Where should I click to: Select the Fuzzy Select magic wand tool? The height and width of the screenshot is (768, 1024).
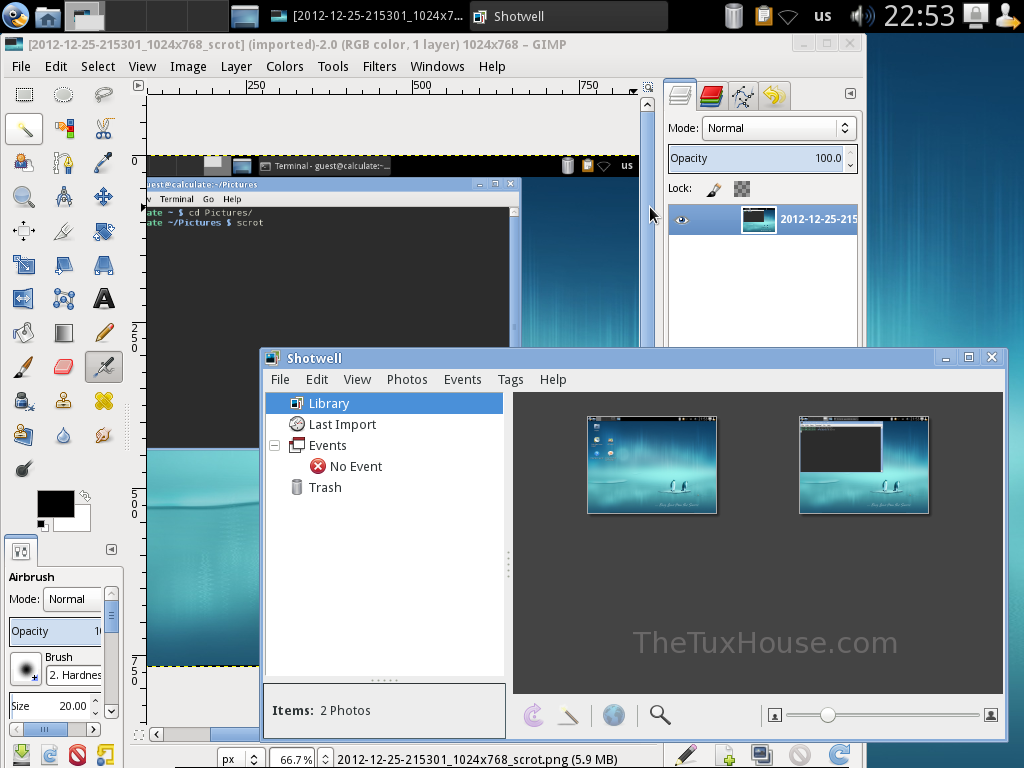pyautogui.click(x=24, y=128)
